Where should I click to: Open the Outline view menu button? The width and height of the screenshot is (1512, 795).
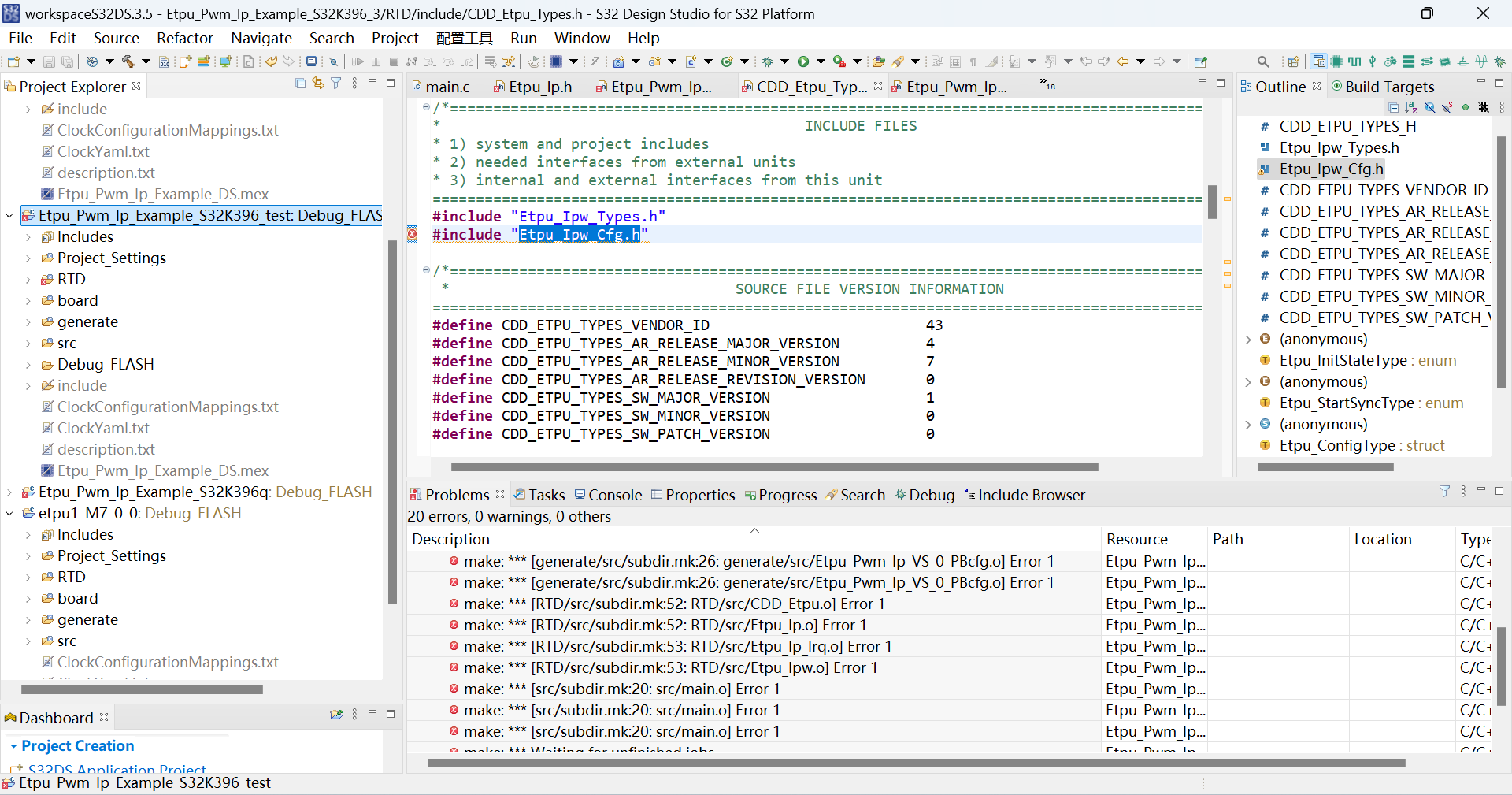(1503, 108)
